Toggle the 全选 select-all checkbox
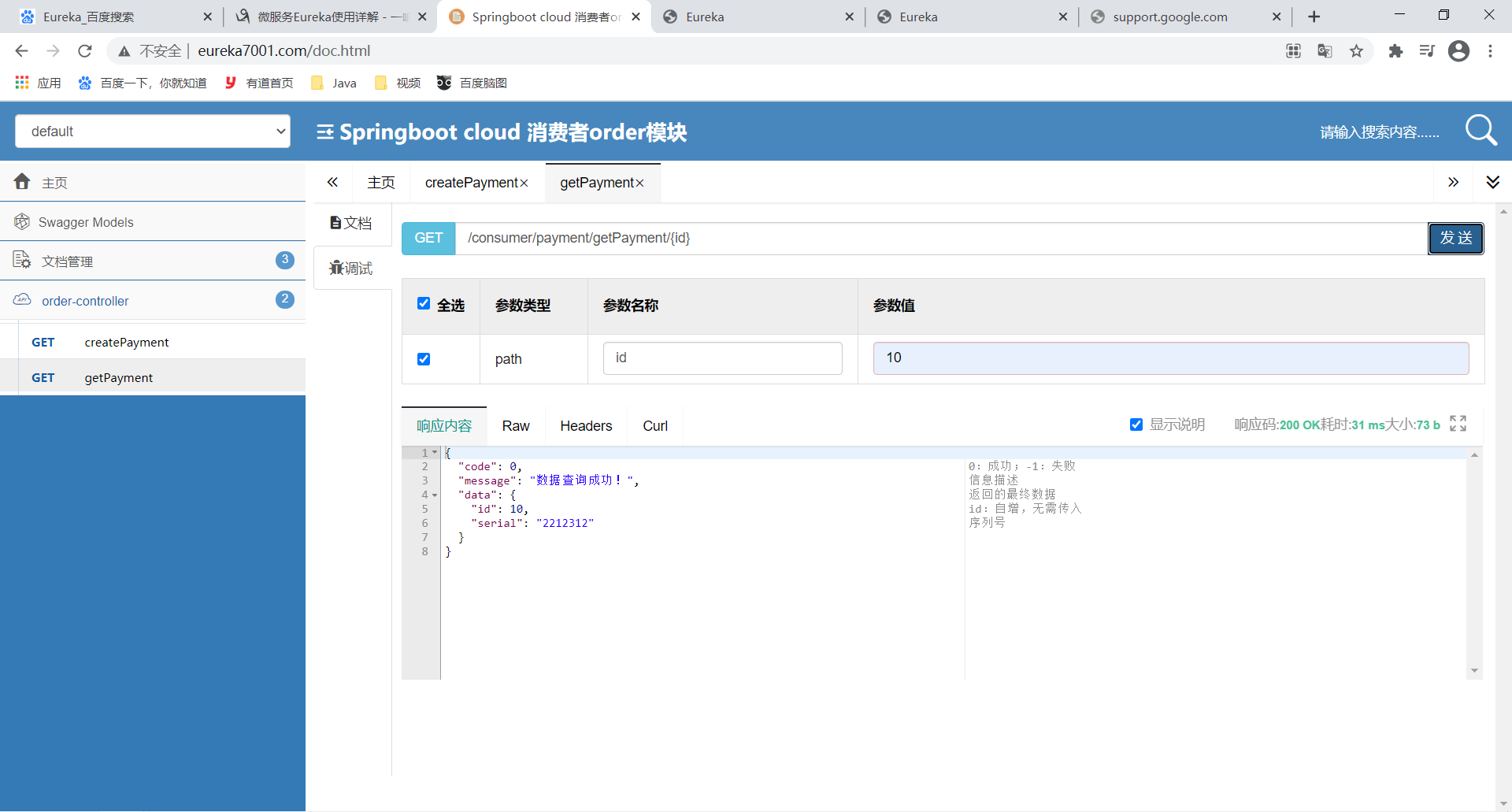 coord(424,304)
